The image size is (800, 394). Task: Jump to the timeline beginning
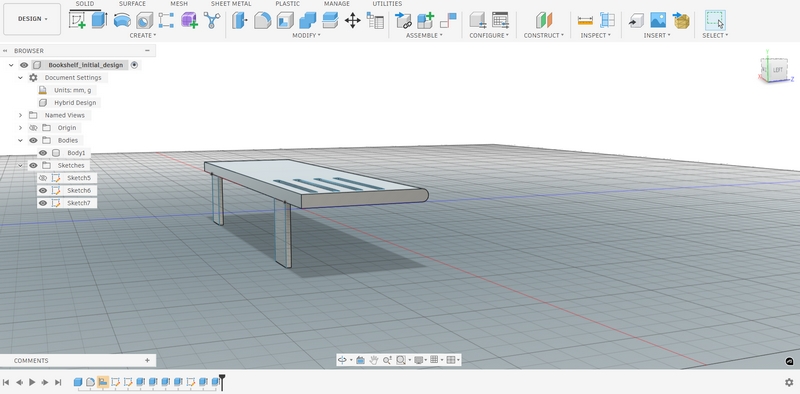[6, 382]
